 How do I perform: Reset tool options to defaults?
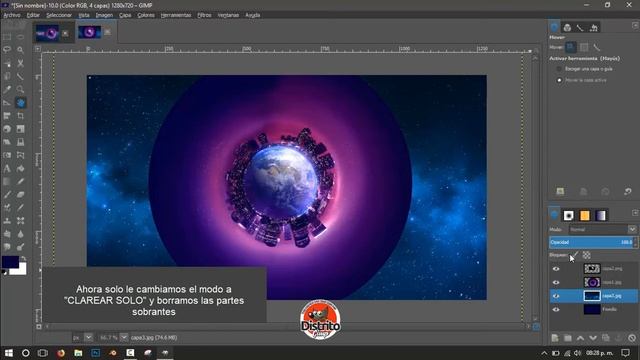pos(627,191)
